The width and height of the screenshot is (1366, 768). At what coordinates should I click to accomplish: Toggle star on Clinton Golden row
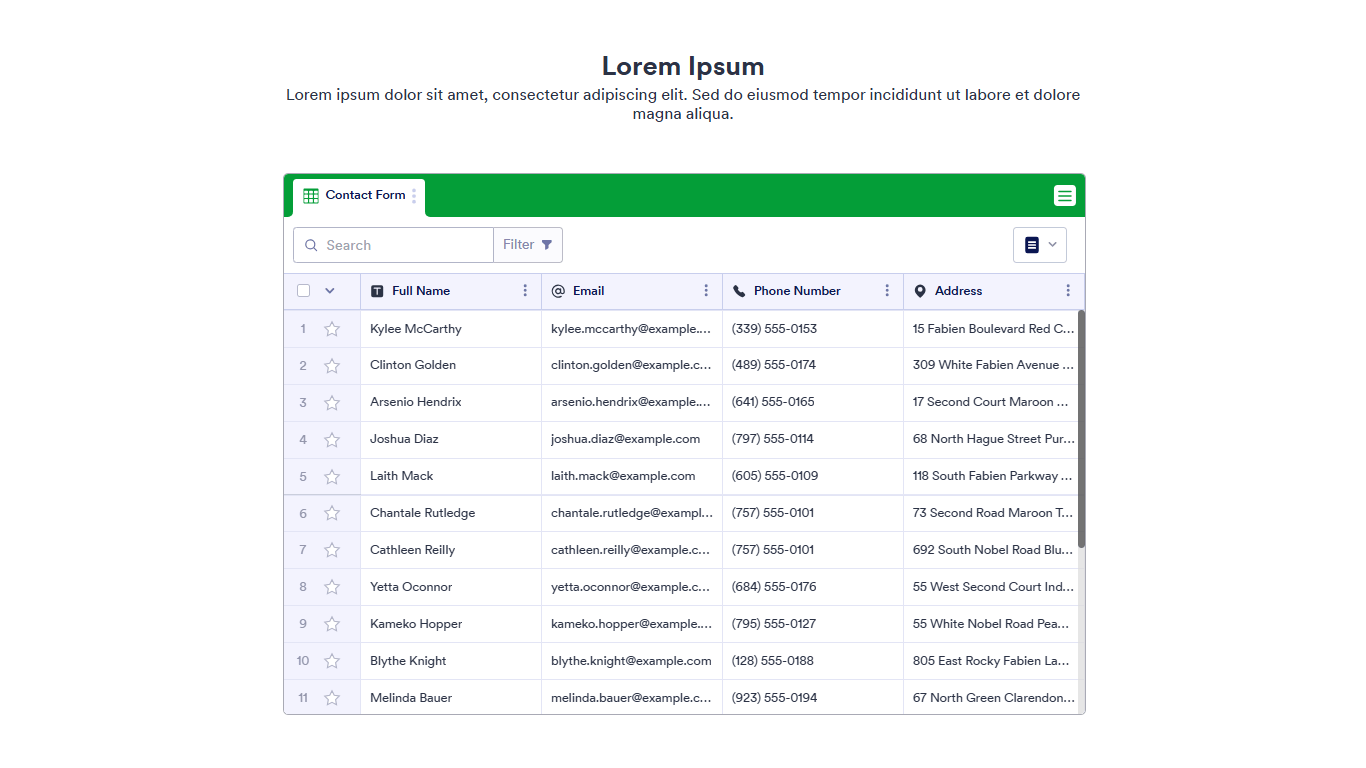[x=332, y=366]
